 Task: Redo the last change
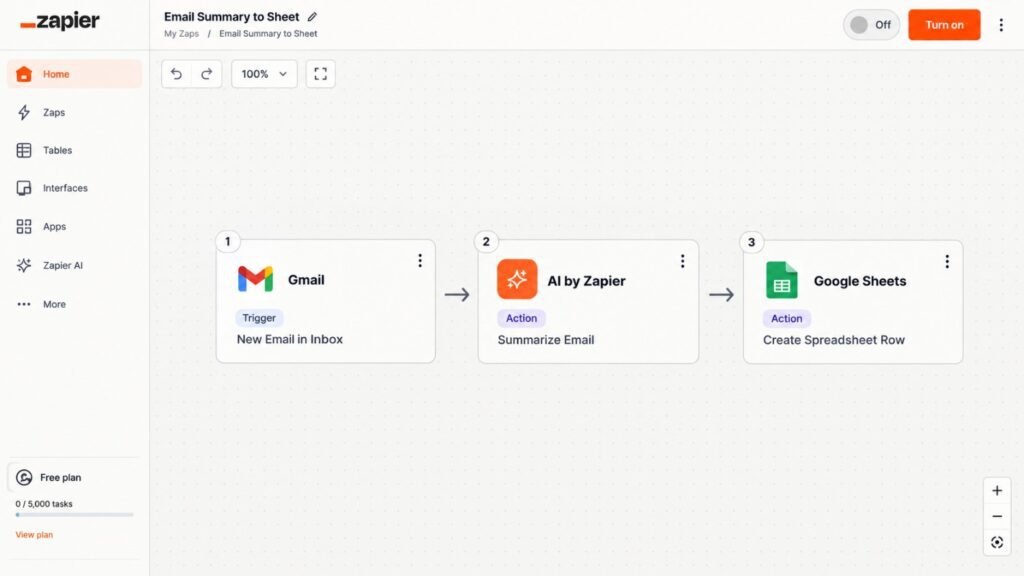coord(206,74)
